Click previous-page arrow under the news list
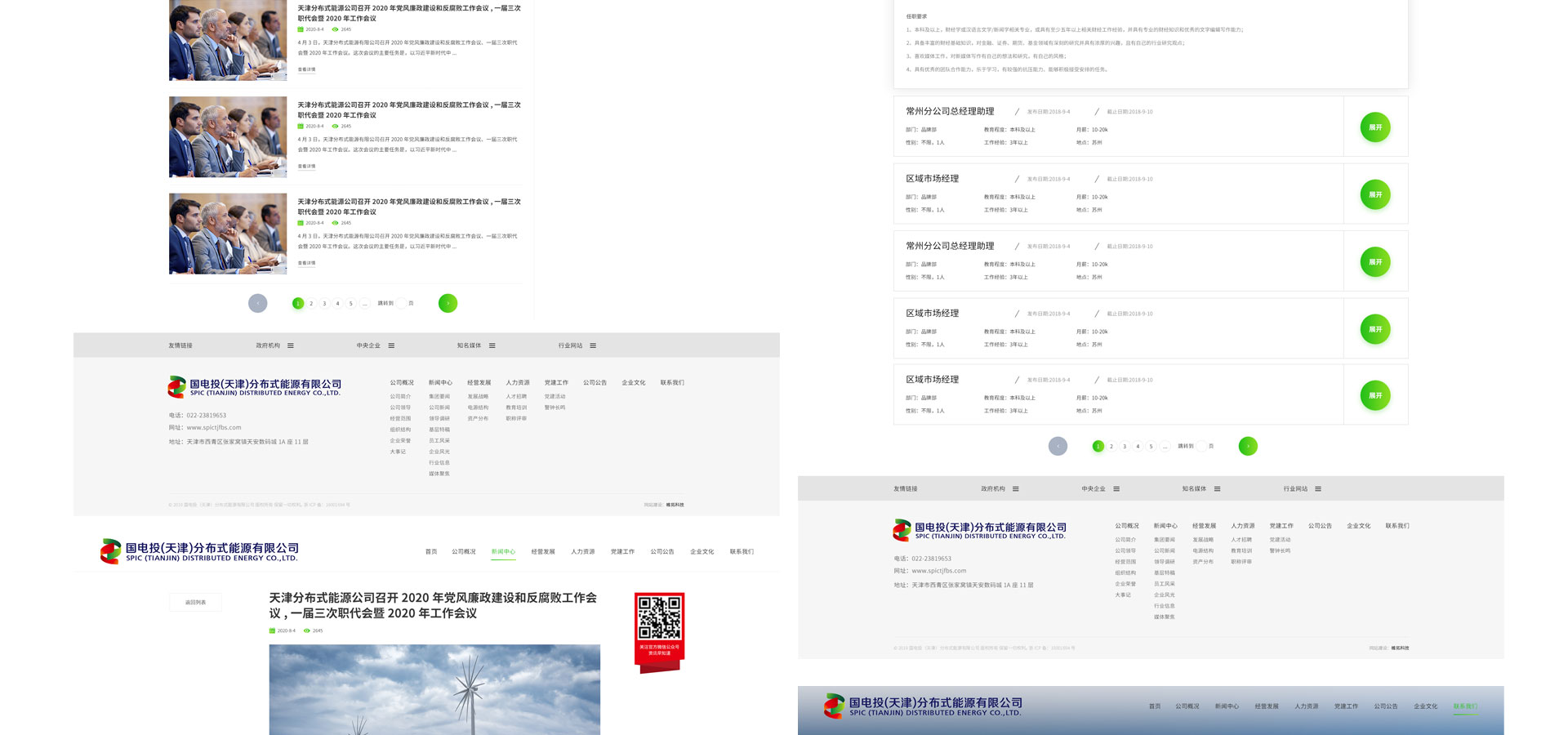1568x735 pixels. 257,303
